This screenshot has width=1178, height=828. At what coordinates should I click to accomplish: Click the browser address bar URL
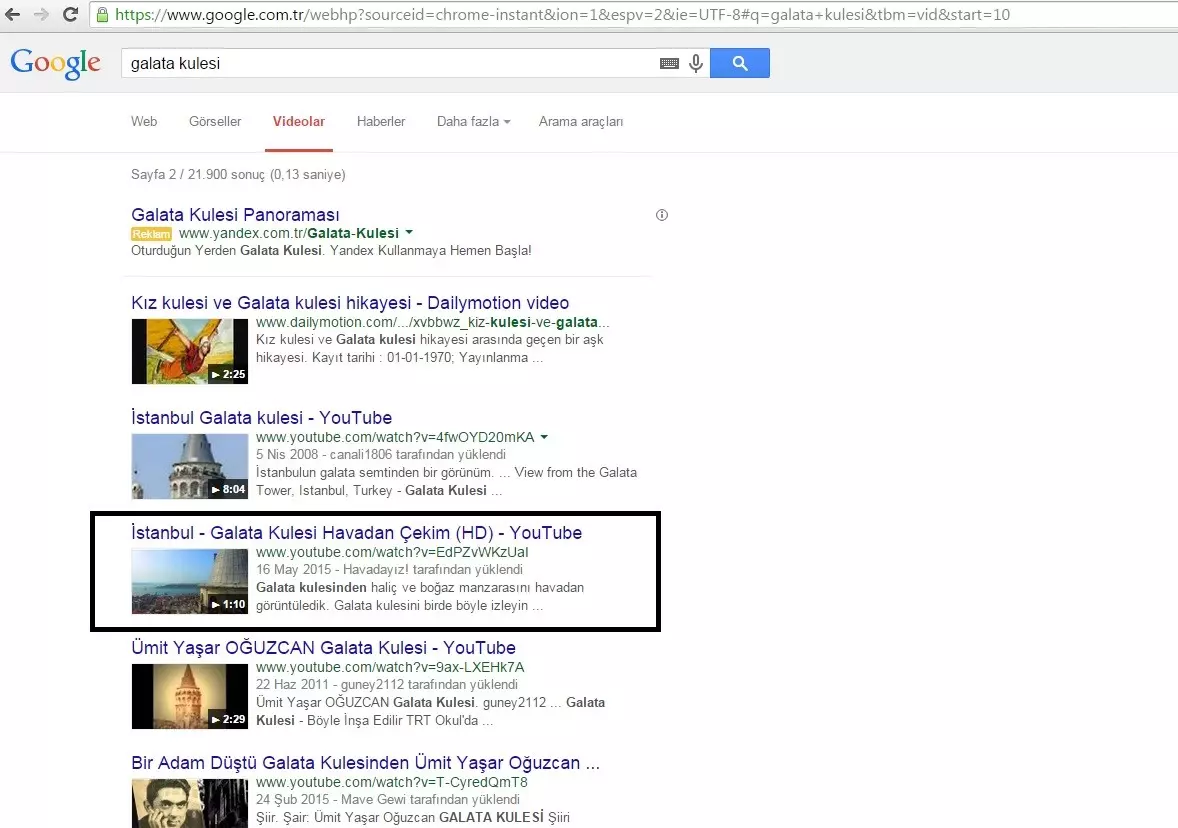(x=562, y=14)
